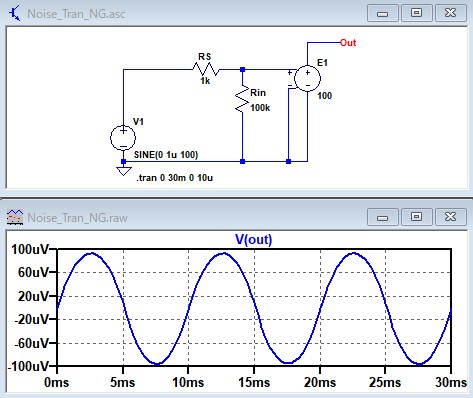Click the RS resistor symbol
Image resolution: width=473 pixels, height=398 pixels.
pyautogui.click(x=206, y=69)
